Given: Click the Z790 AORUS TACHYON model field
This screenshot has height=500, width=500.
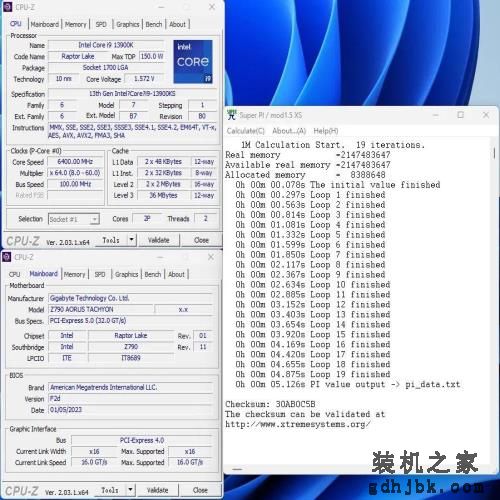Looking at the screenshot, I should click(101, 309).
